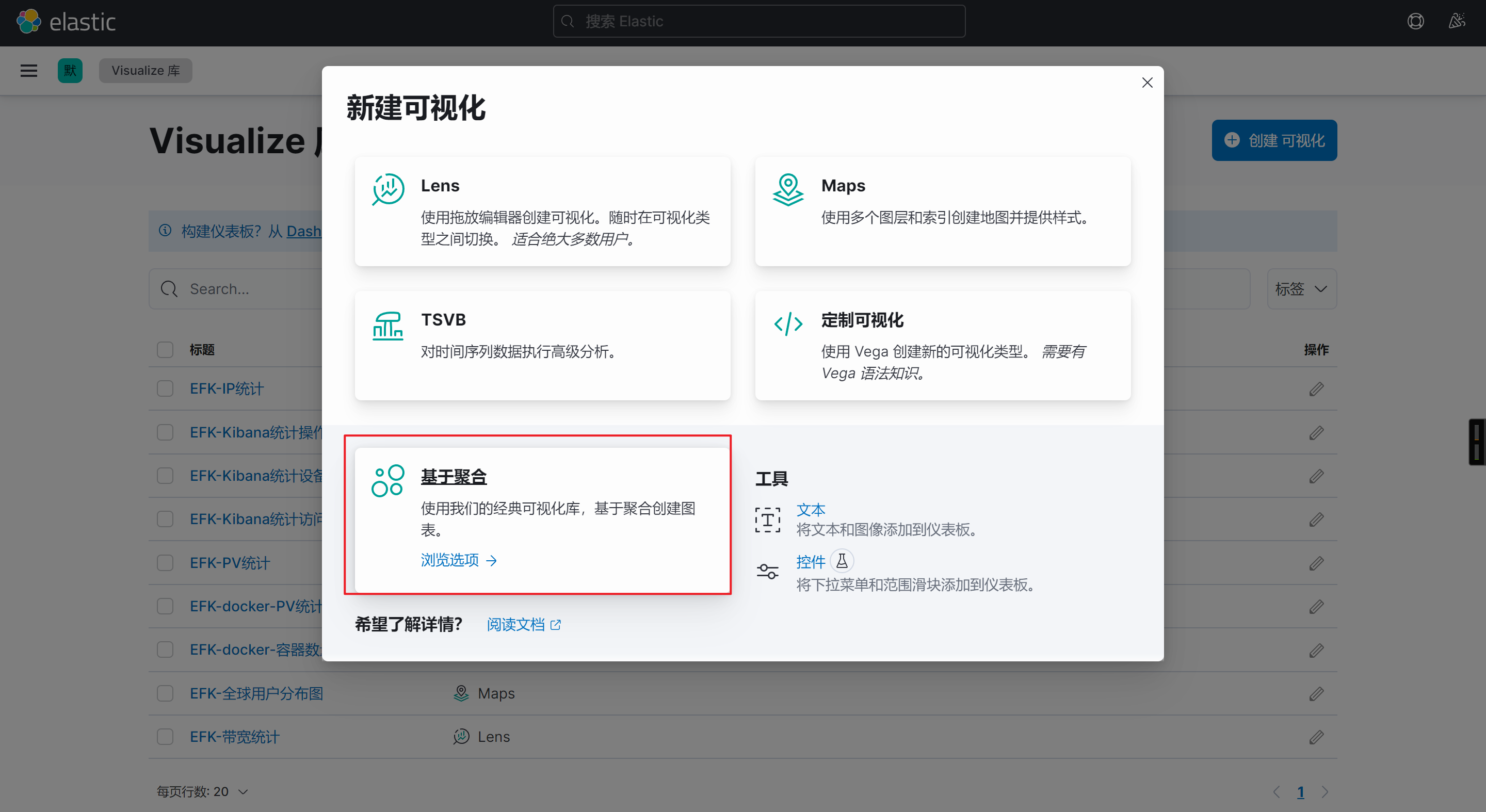Screen dimensions: 1486x812
Task: Open the 阅读文档 documentation link
Action: tap(524, 625)
